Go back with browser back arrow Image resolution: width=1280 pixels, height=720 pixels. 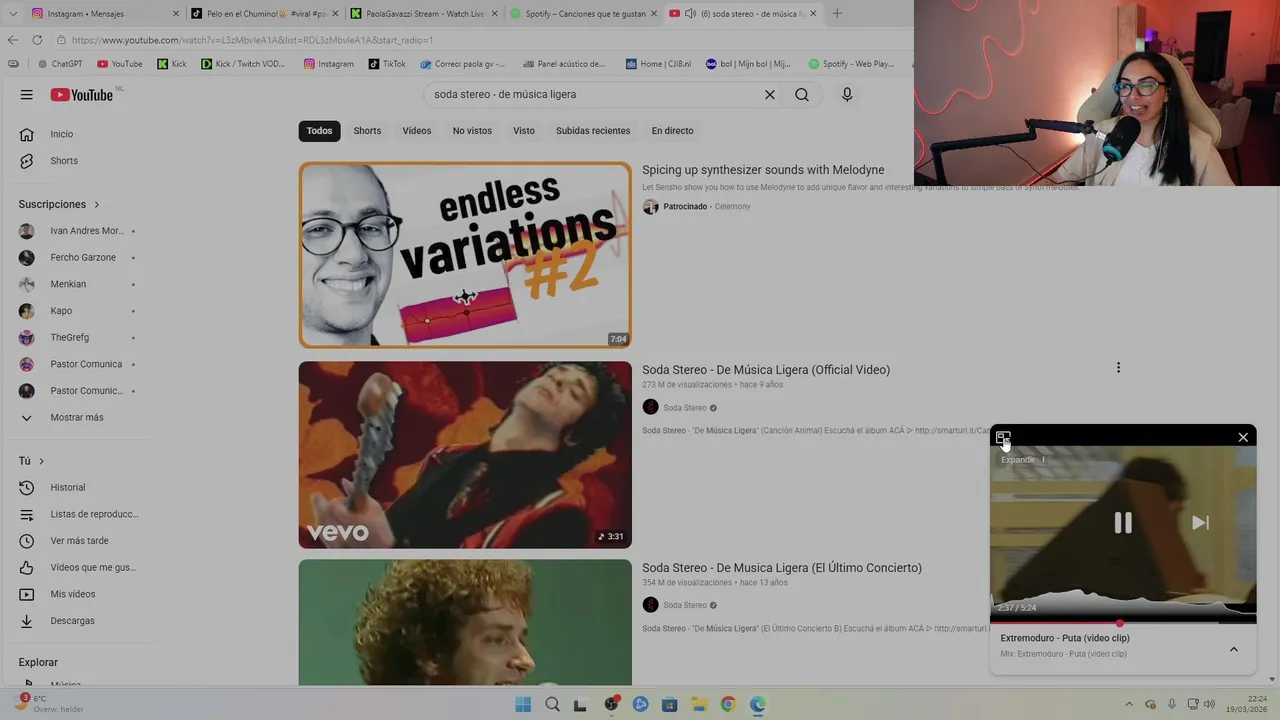13,40
